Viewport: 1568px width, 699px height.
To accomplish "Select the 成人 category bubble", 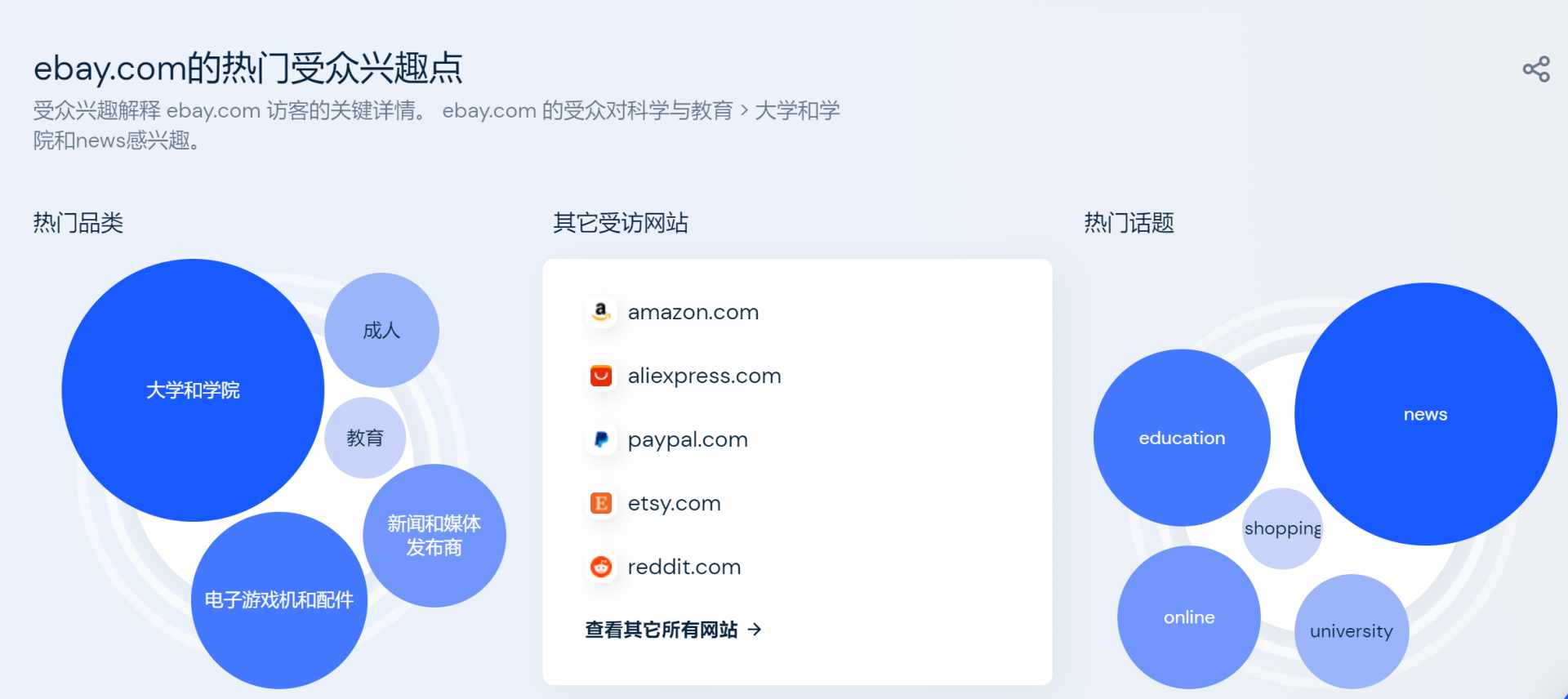I will point(381,330).
